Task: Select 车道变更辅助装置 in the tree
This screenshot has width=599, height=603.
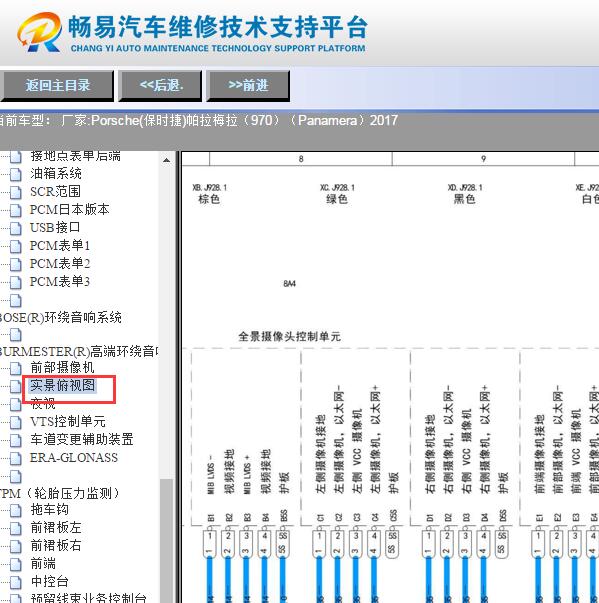Action: pyautogui.click(x=82, y=440)
